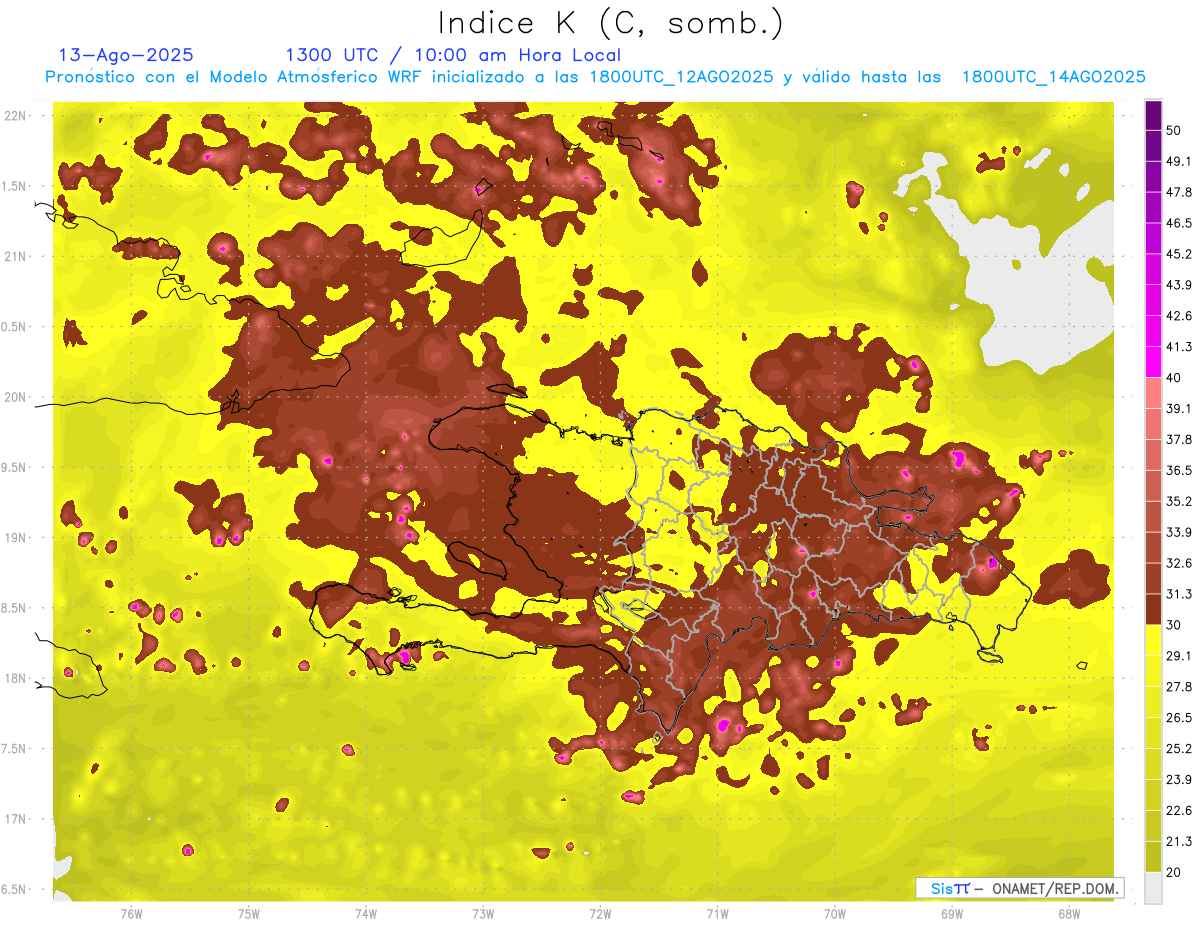Click the latitude label '20N'
The height and width of the screenshot is (927, 1200).
click(15, 397)
